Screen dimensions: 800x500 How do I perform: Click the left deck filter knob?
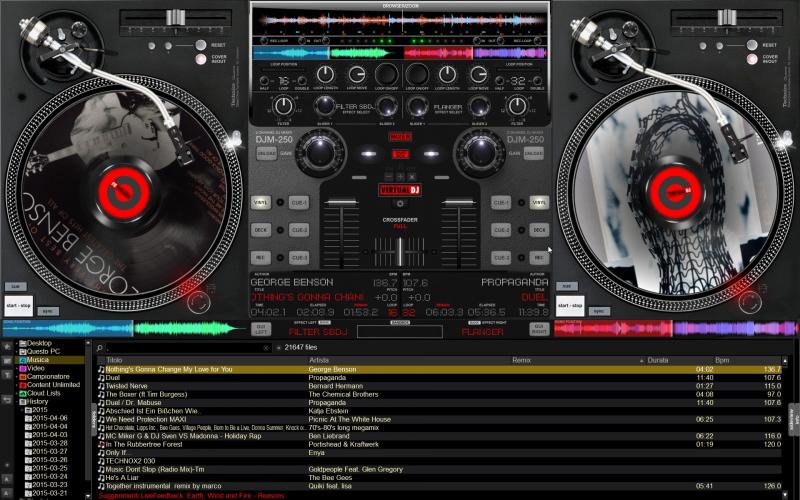tap(283, 106)
